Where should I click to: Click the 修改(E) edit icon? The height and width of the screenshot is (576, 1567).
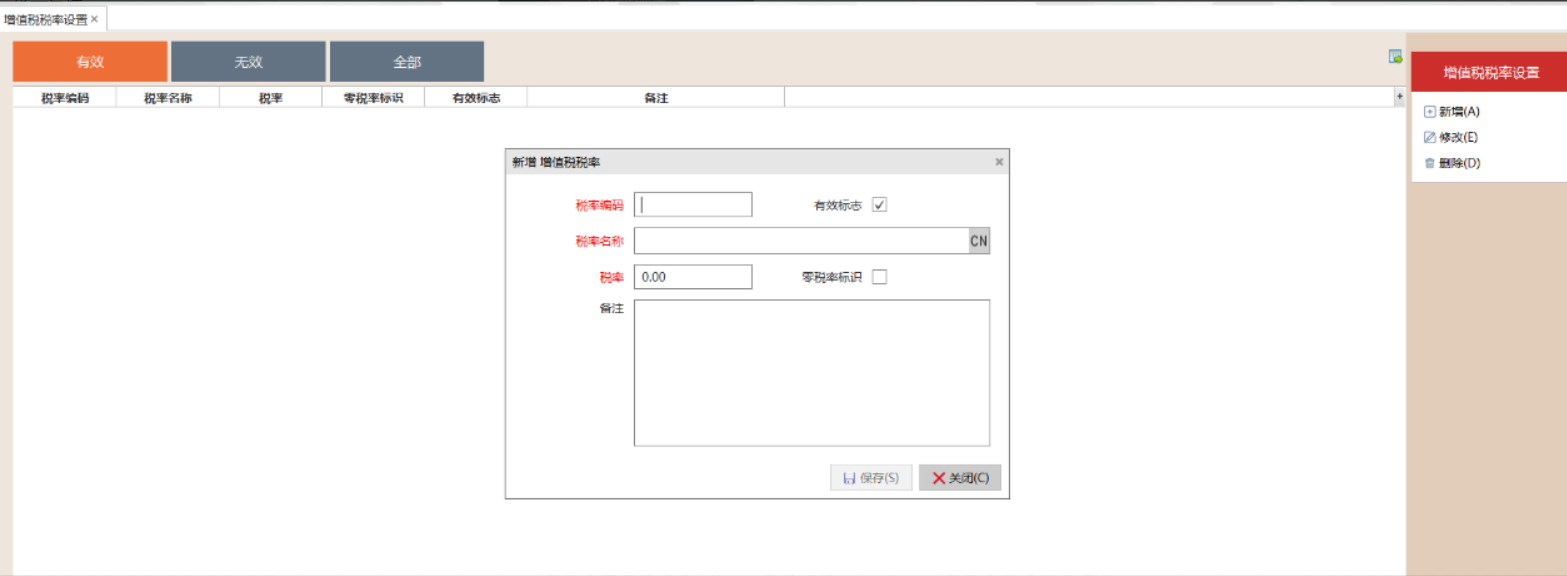1429,138
